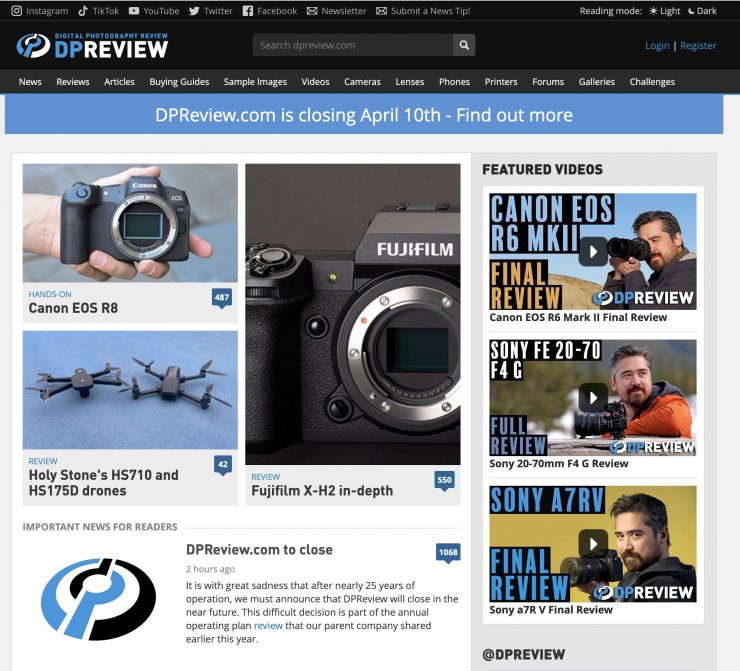Open the TikTok social link icon
740x671 pixels.
(84, 11)
